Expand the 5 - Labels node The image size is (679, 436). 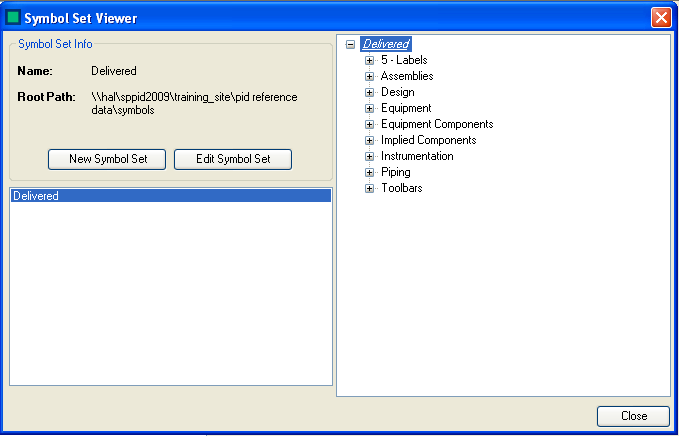(x=369, y=60)
